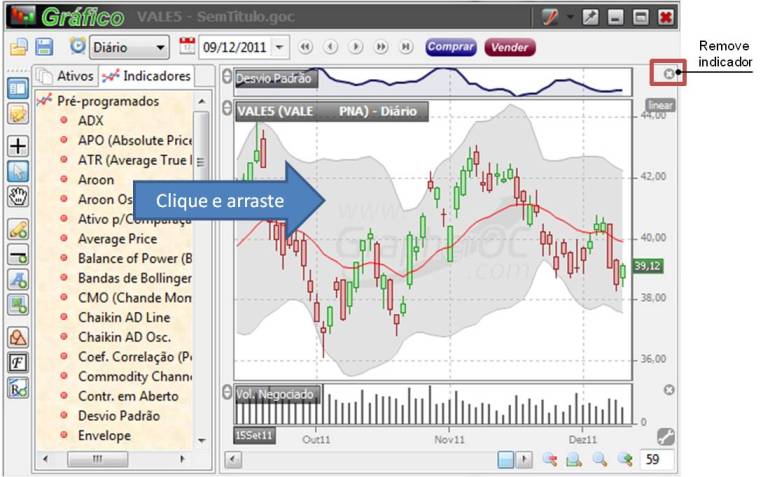Step forward one period

[x=356, y=47]
